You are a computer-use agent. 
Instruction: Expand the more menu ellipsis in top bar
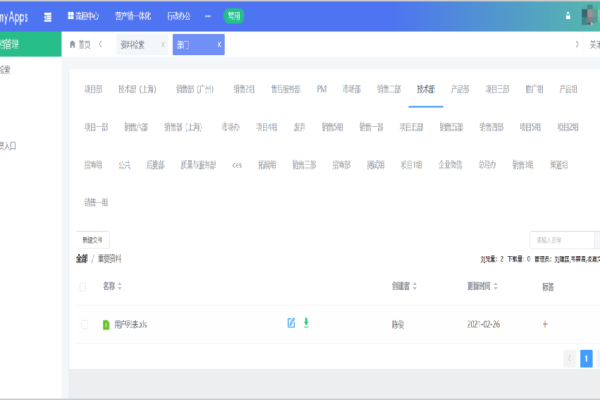[208, 16]
